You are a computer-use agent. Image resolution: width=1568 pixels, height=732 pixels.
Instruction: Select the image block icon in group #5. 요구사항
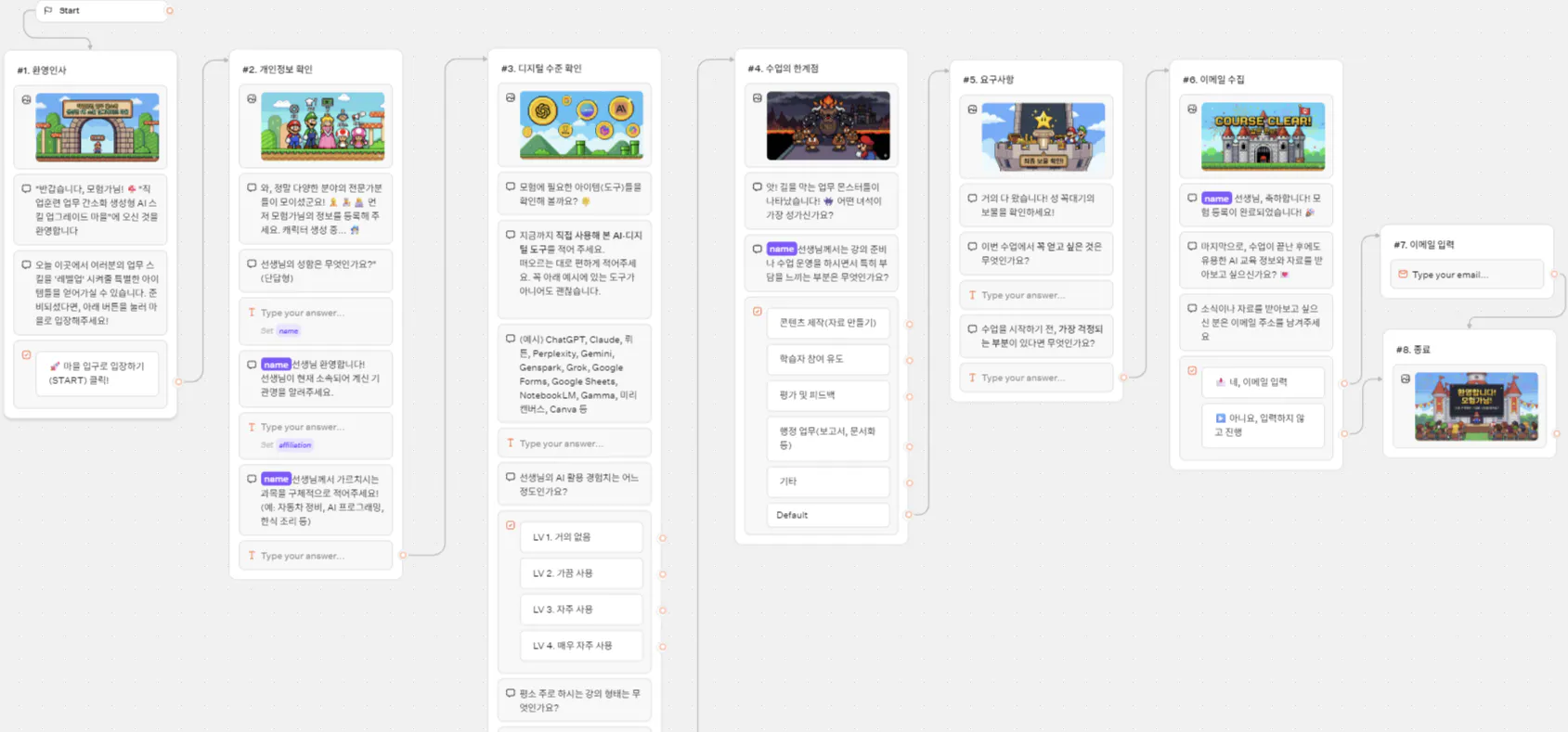972,109
